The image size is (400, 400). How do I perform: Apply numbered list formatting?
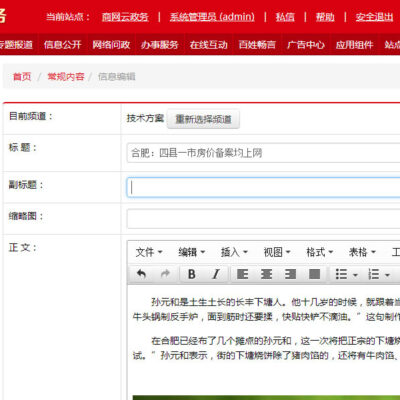(x=373, y=274)
